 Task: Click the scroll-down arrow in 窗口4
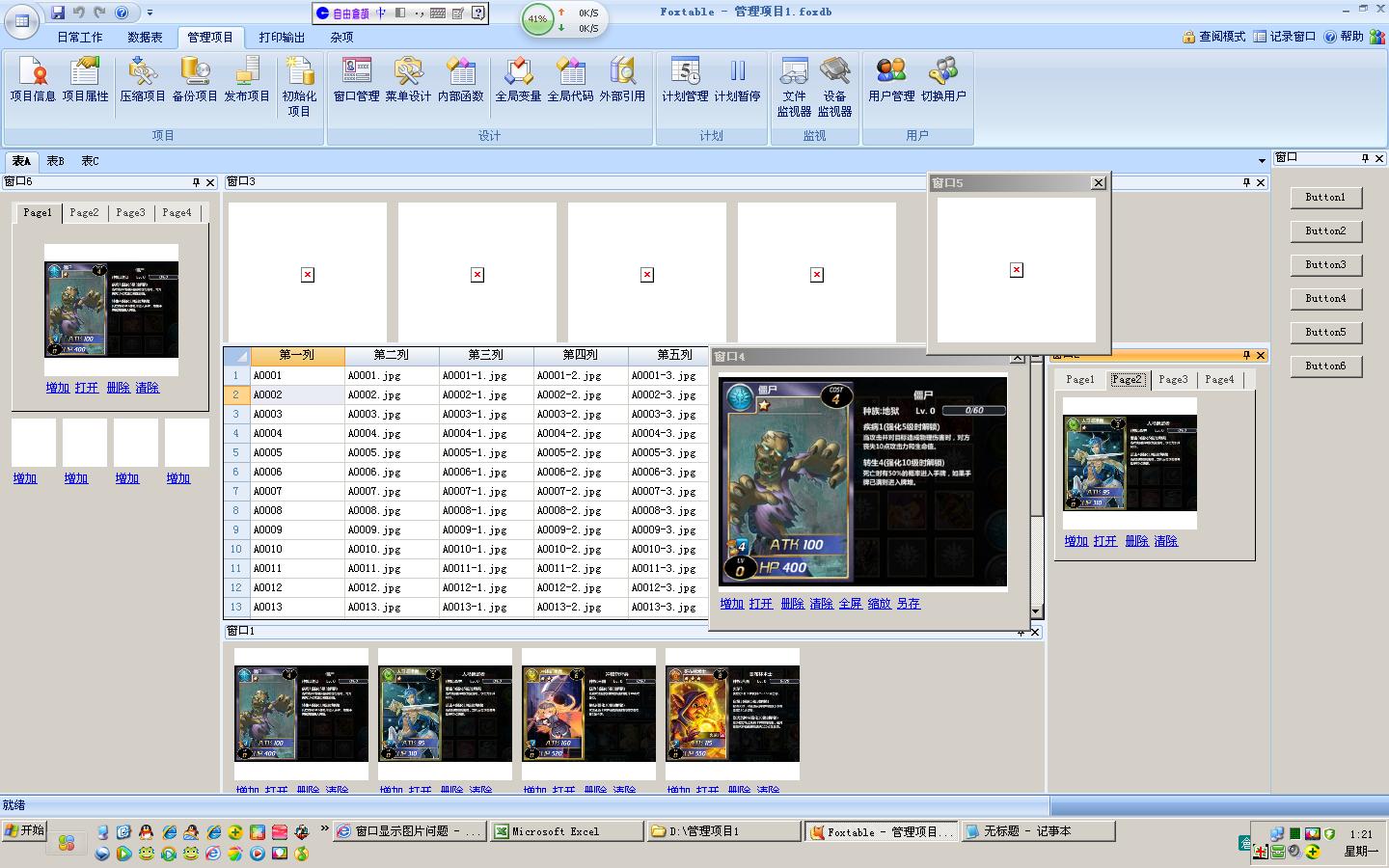coord(1036,611)
